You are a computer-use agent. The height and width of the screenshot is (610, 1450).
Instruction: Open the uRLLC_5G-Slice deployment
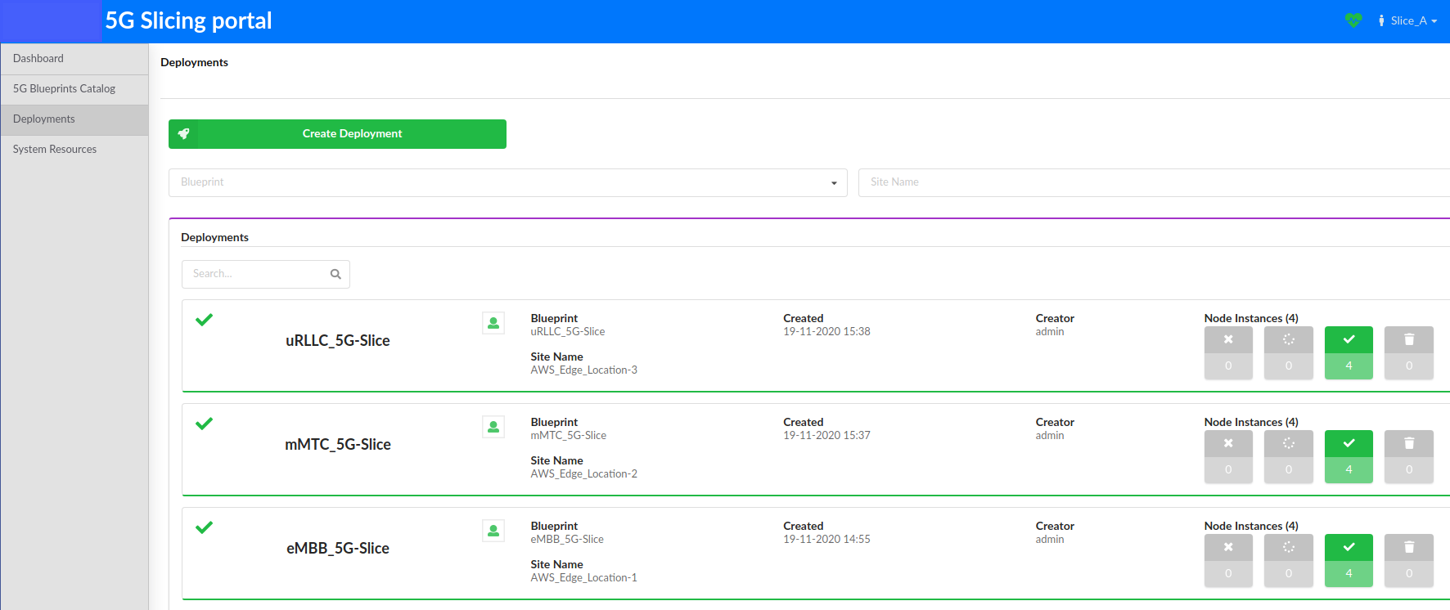338,341
